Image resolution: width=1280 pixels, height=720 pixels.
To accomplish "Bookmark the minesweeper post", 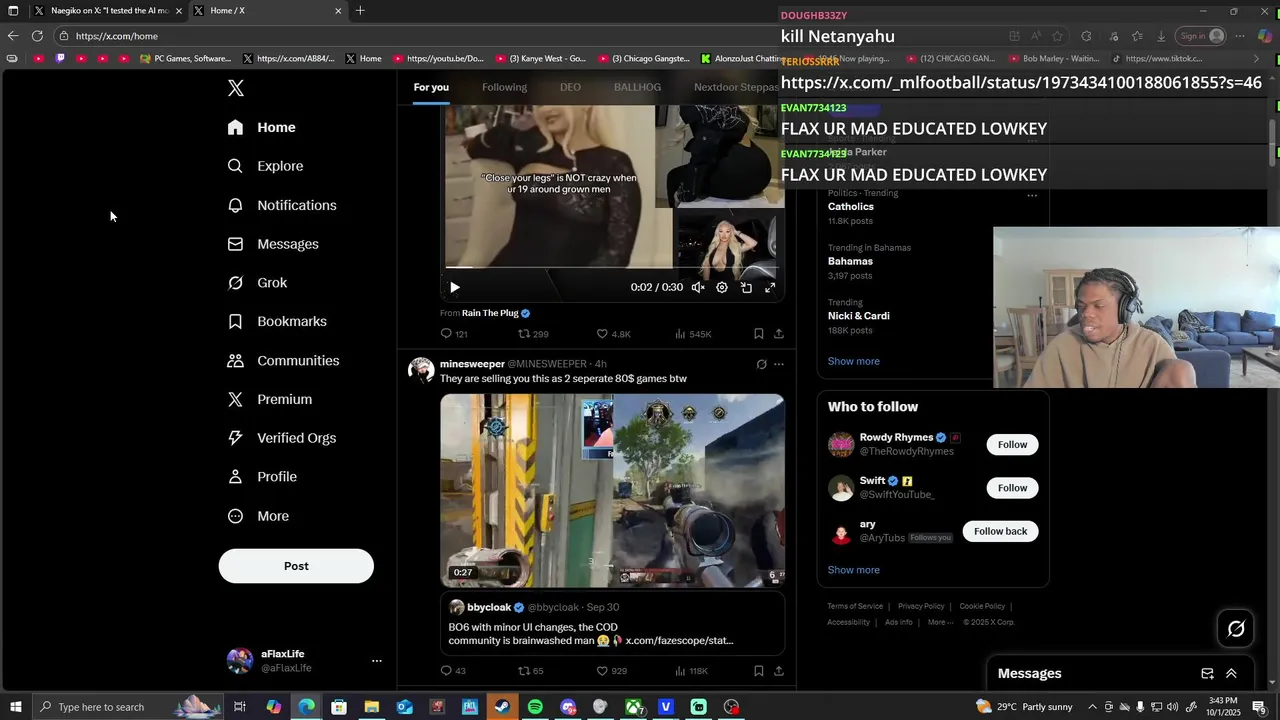I will [758, 671].
